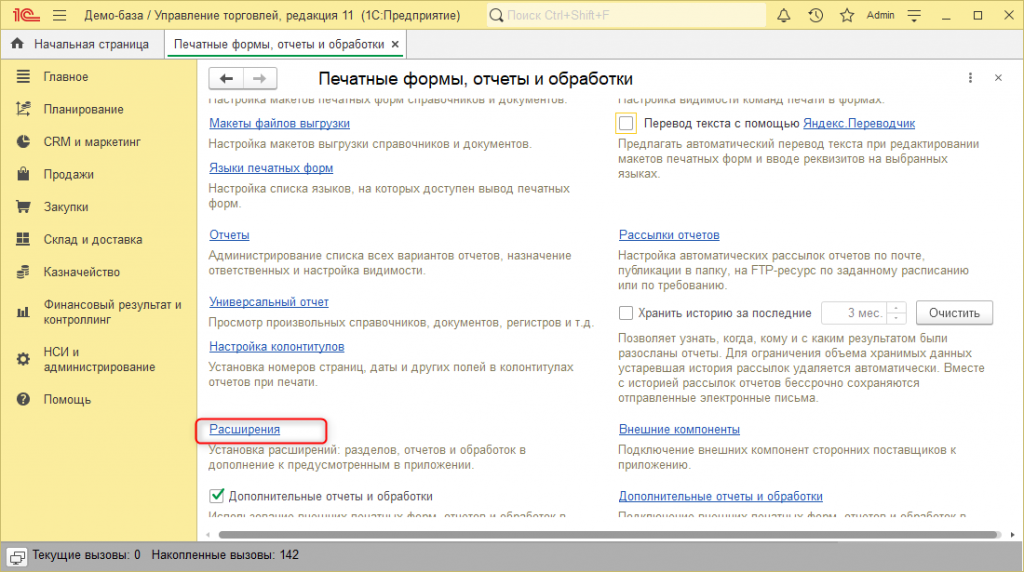Click the Планирование chart icon
The height and width of the screenshot is (572, 1024).
tap(23, 109)
